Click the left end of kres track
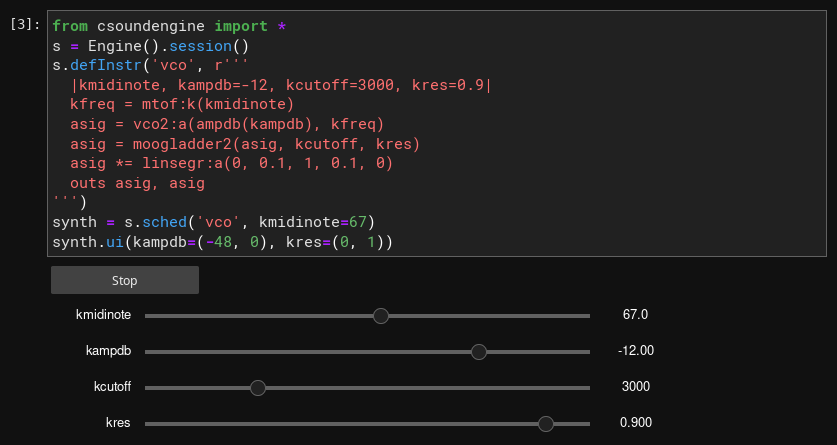Viewport: 837px width, 445px height. point(148,424)
